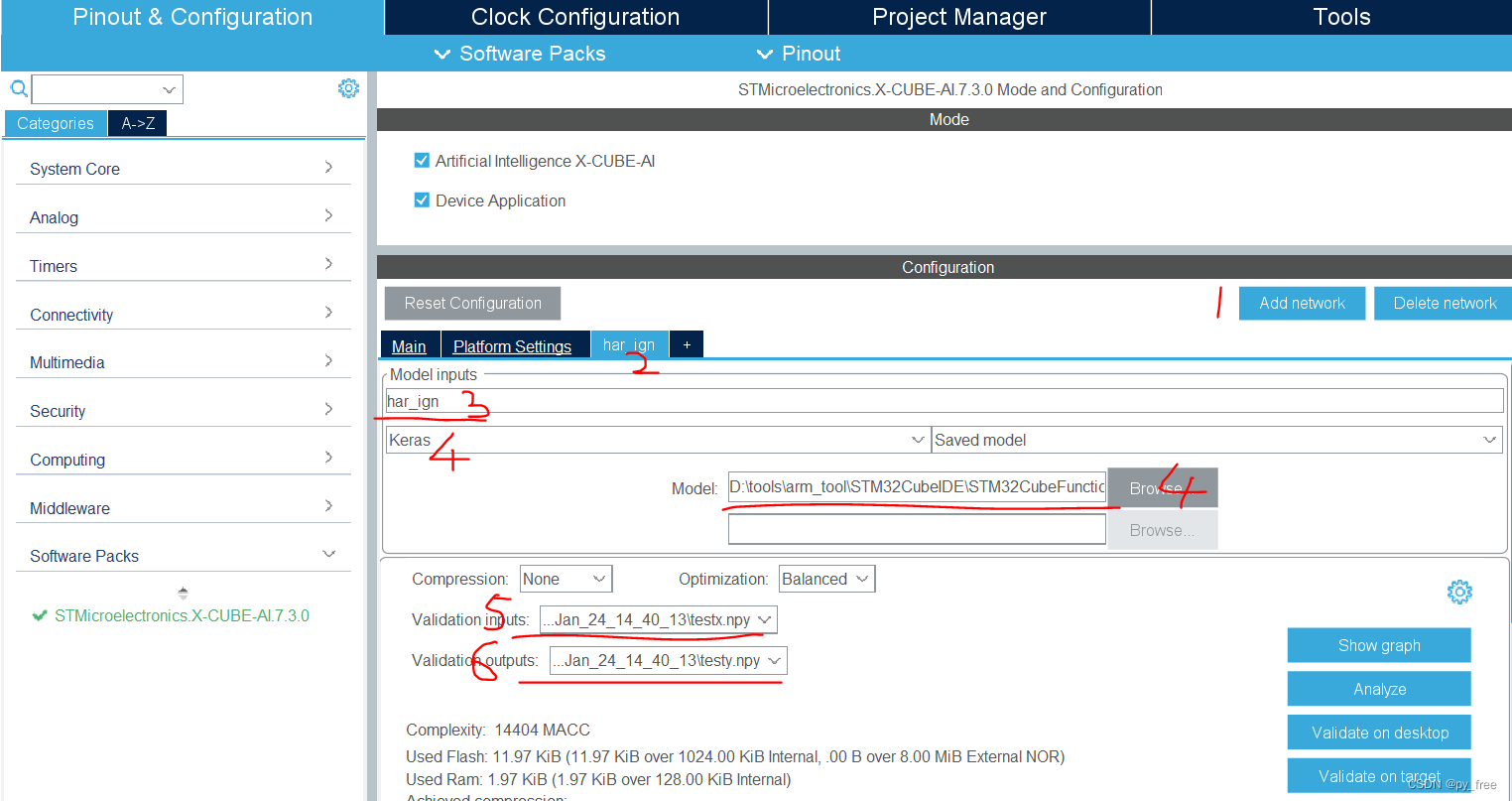Viewport: 1512px width, 801px height.
Task: Open the Platform Settings tab
Action: (x=513, y=345)
